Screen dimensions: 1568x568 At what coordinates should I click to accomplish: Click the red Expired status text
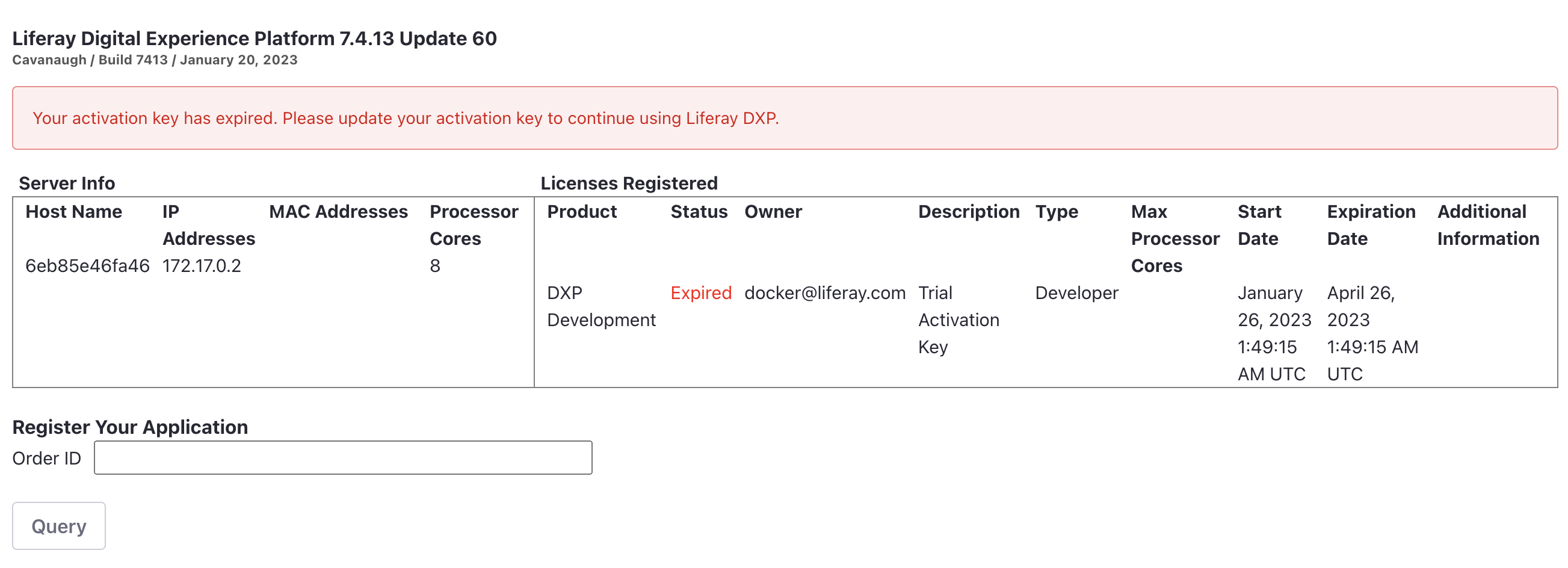coord(700,293)
